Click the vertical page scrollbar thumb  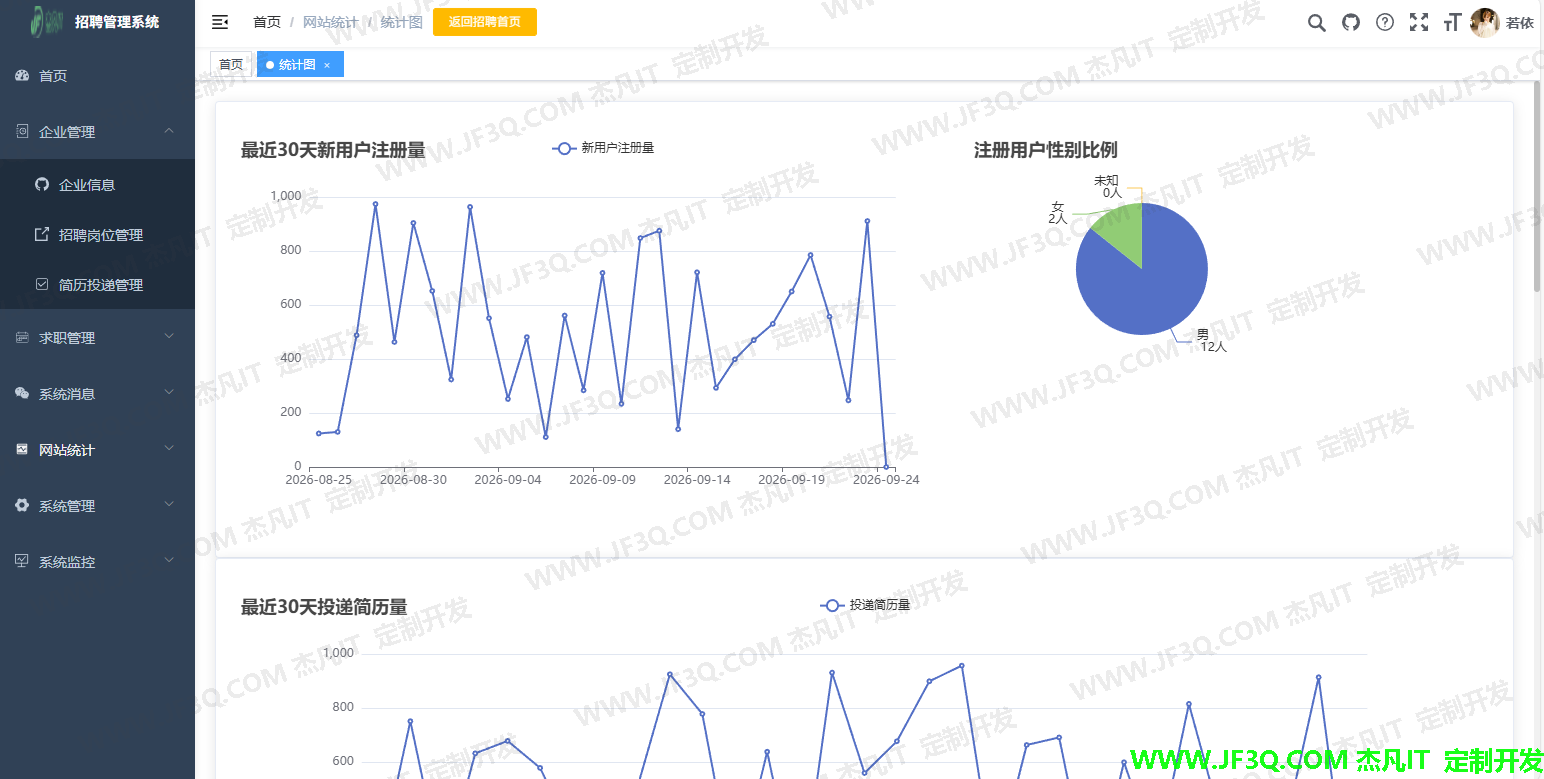coord(1538,185)
